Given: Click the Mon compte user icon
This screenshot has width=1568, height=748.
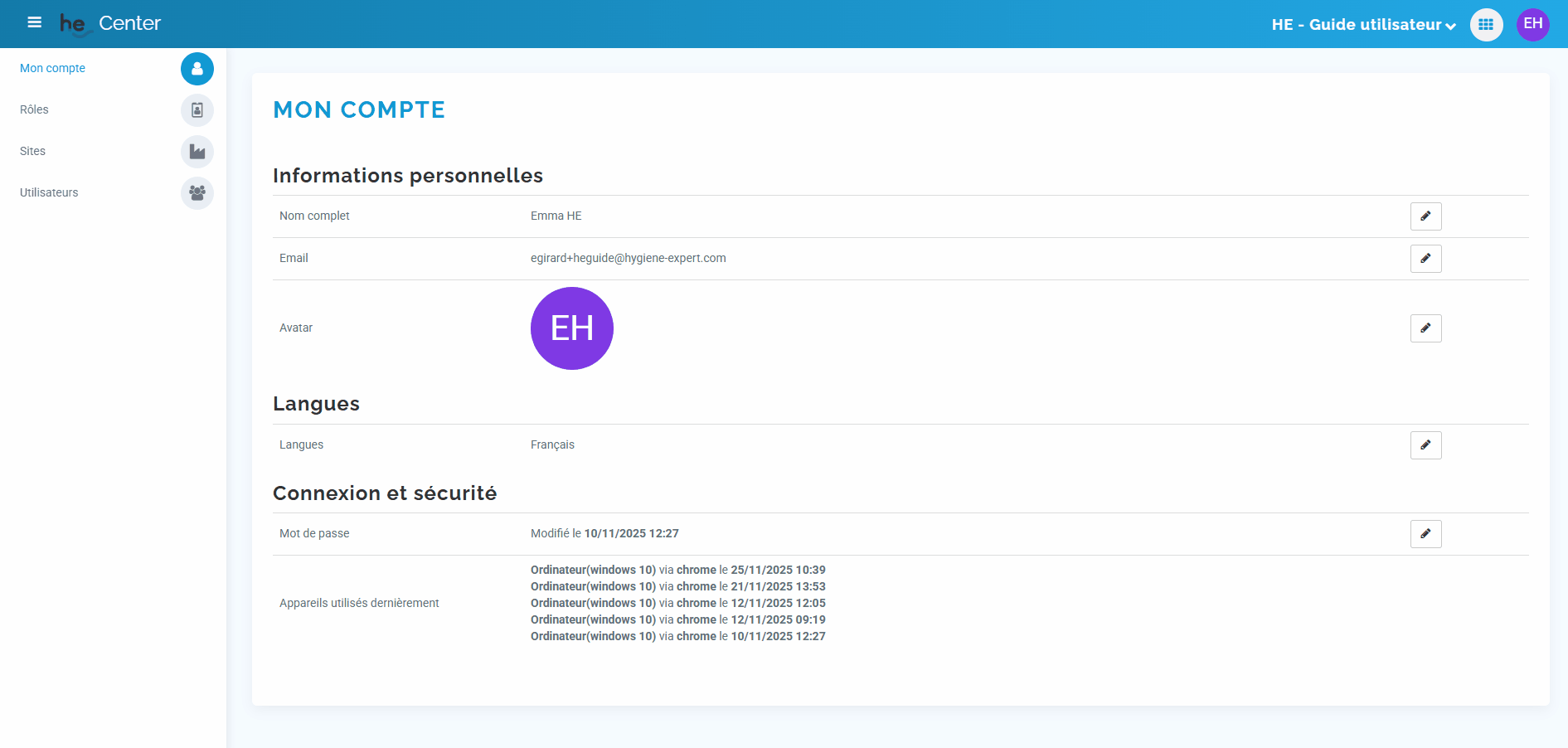Looking at the screenshot, I should pyautogui.click(x=197, y=69).
